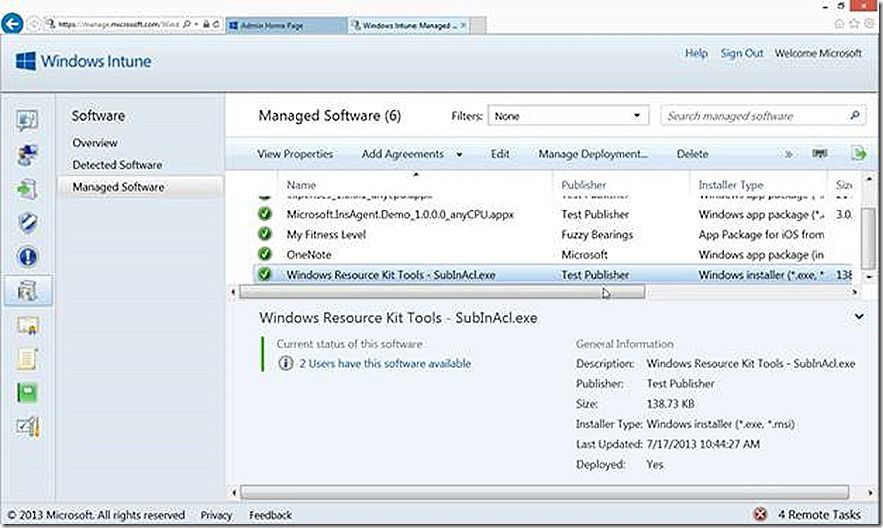Viewport: 883px width, 528px height.
Task: Open the Filters dropdown showing None
Action: [x=568, y=116]
